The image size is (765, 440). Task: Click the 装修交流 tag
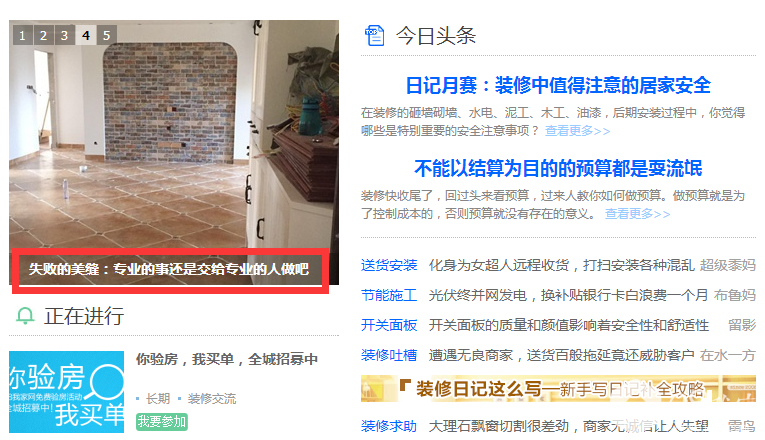[212, 399]
